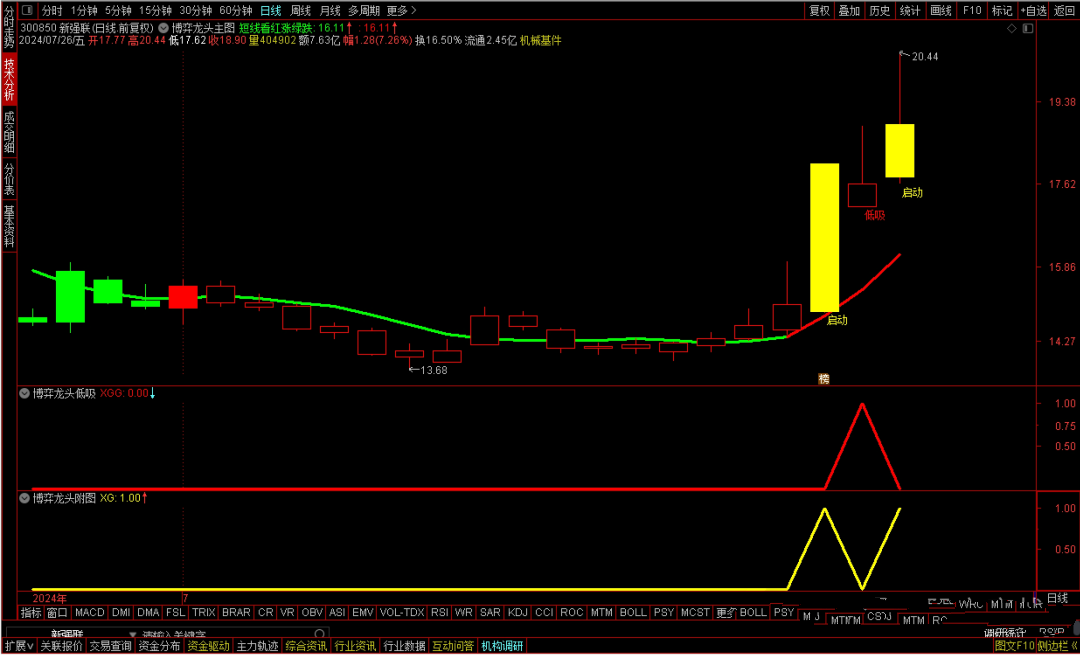
Task: Click the diamond icon at chart top-right
Action: click(1011, 28)
